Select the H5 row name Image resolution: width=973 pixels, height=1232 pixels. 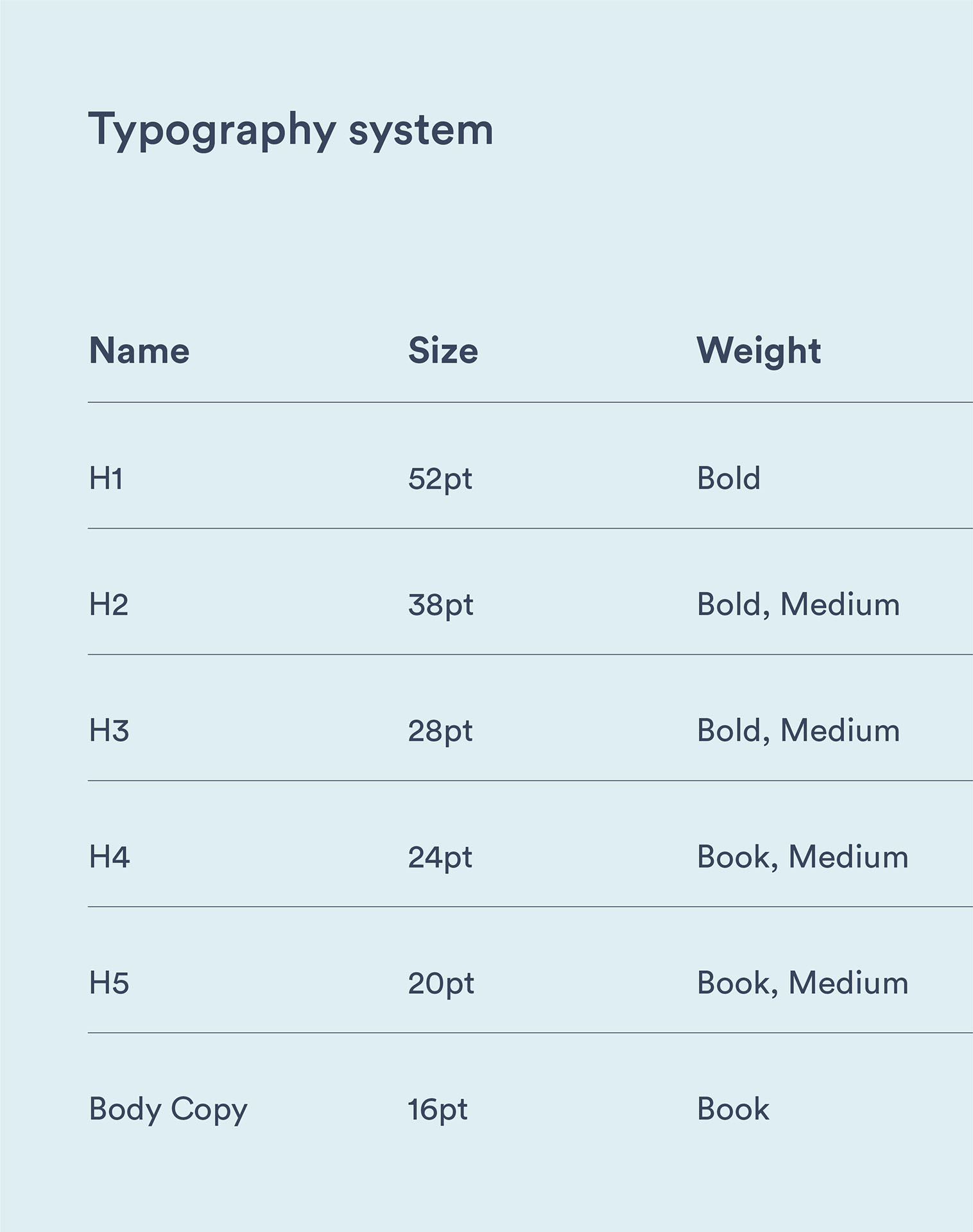pyautogui.click(x=109, y=984)
